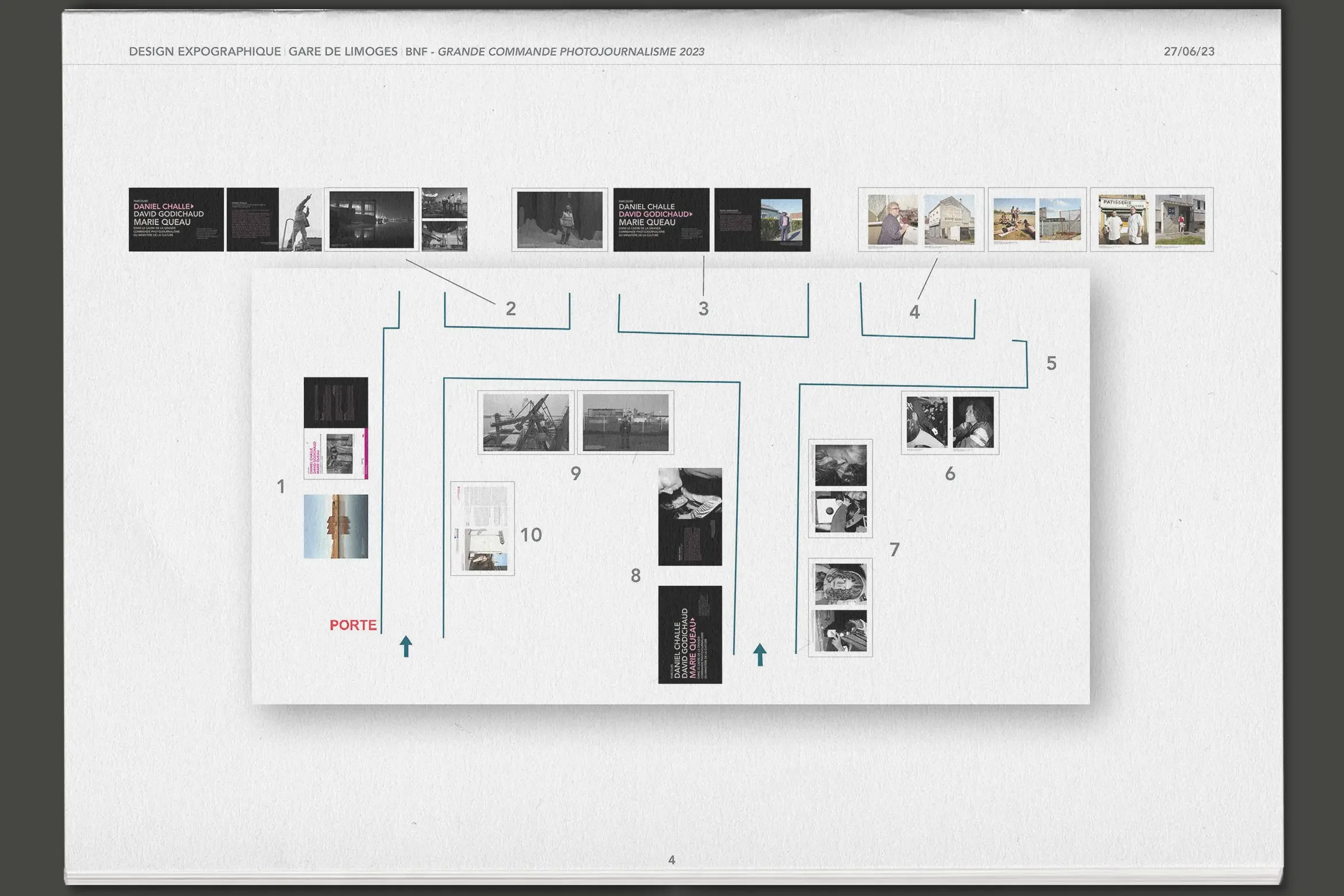Click the teal arrow below zone 8
The image size is (1344, 896).
760,655
